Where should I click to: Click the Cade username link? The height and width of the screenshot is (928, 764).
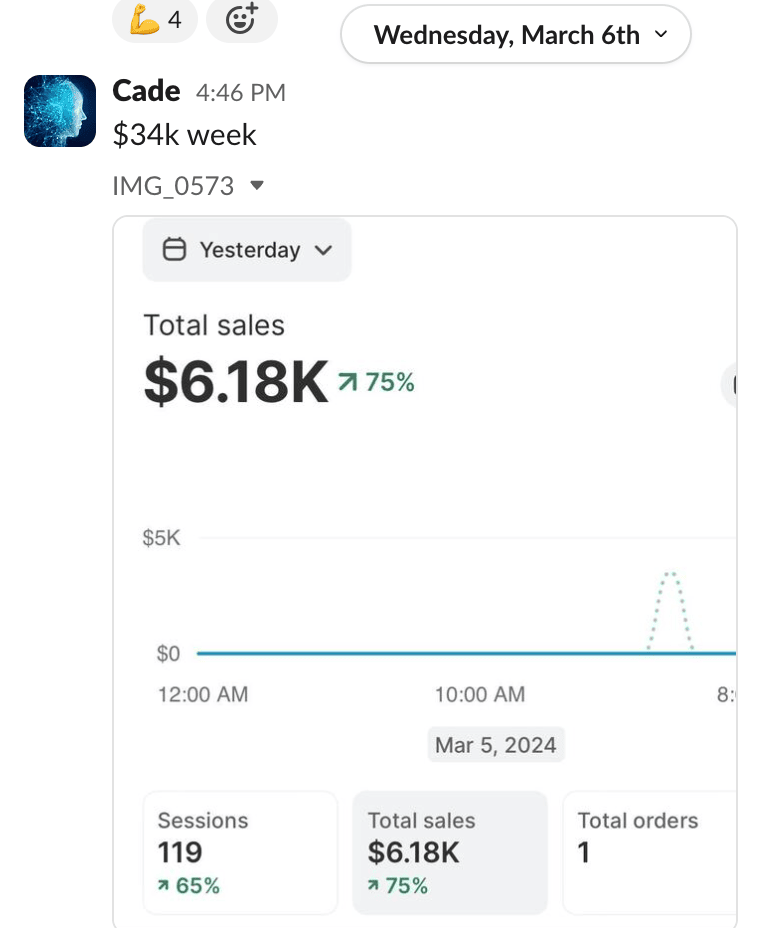[146, 92]
